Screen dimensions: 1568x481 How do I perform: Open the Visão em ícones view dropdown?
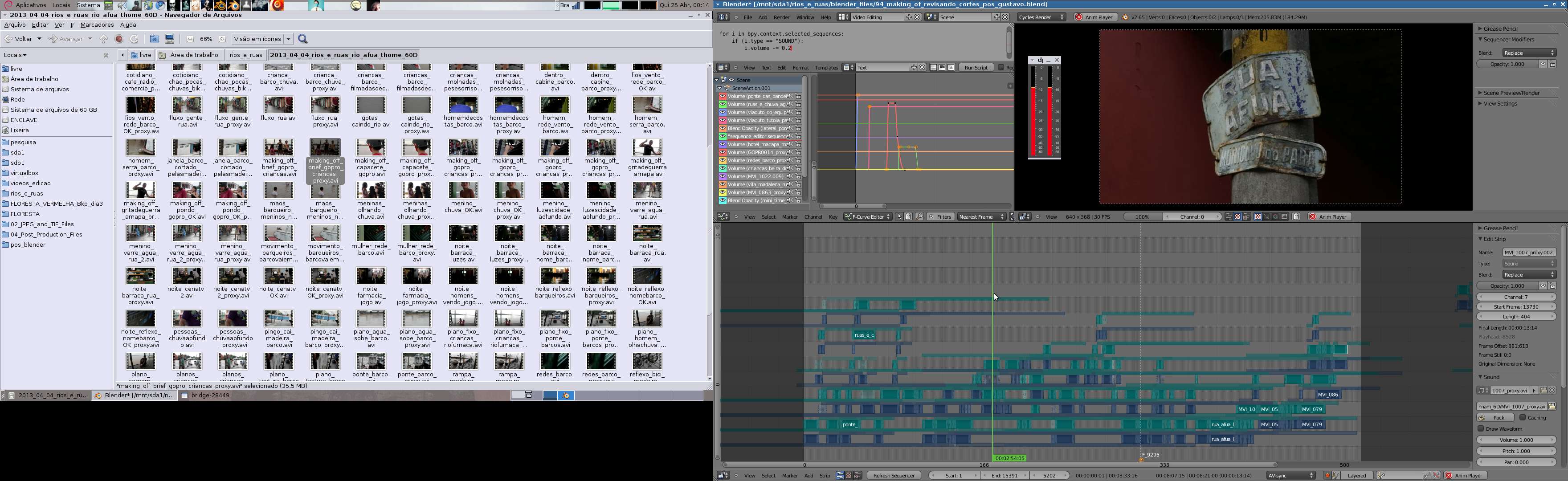[262, 39]
